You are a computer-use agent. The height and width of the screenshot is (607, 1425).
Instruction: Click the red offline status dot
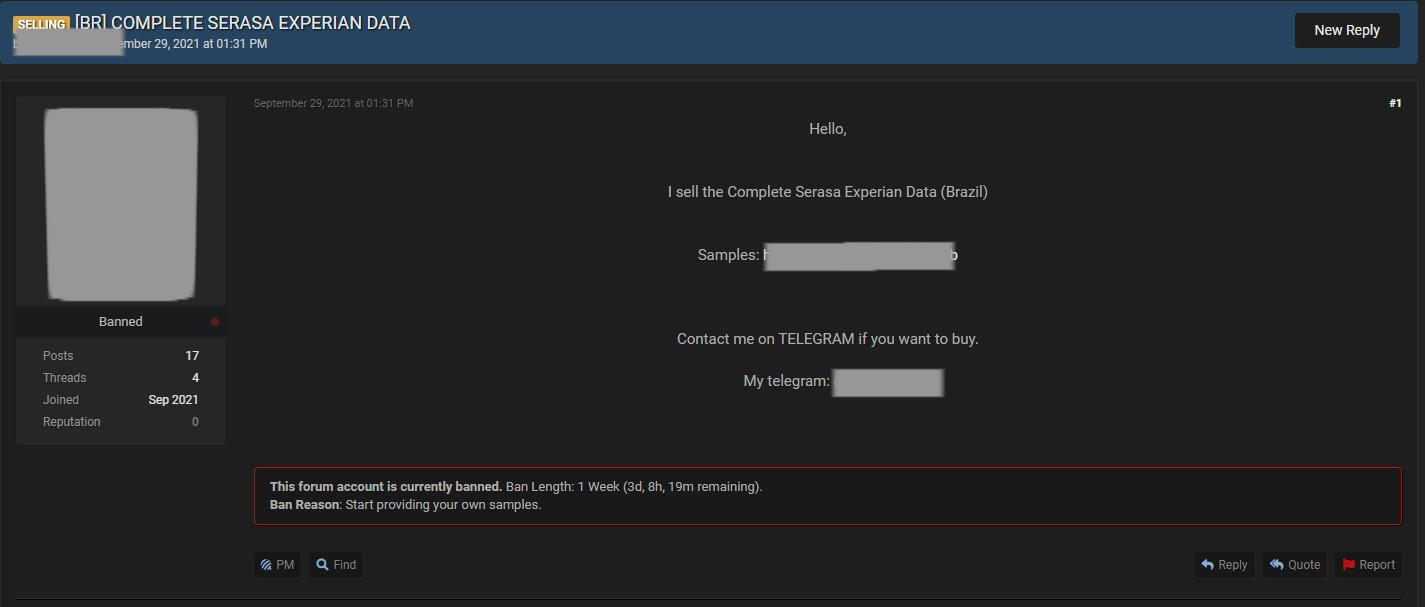click(x=214, y=322)
